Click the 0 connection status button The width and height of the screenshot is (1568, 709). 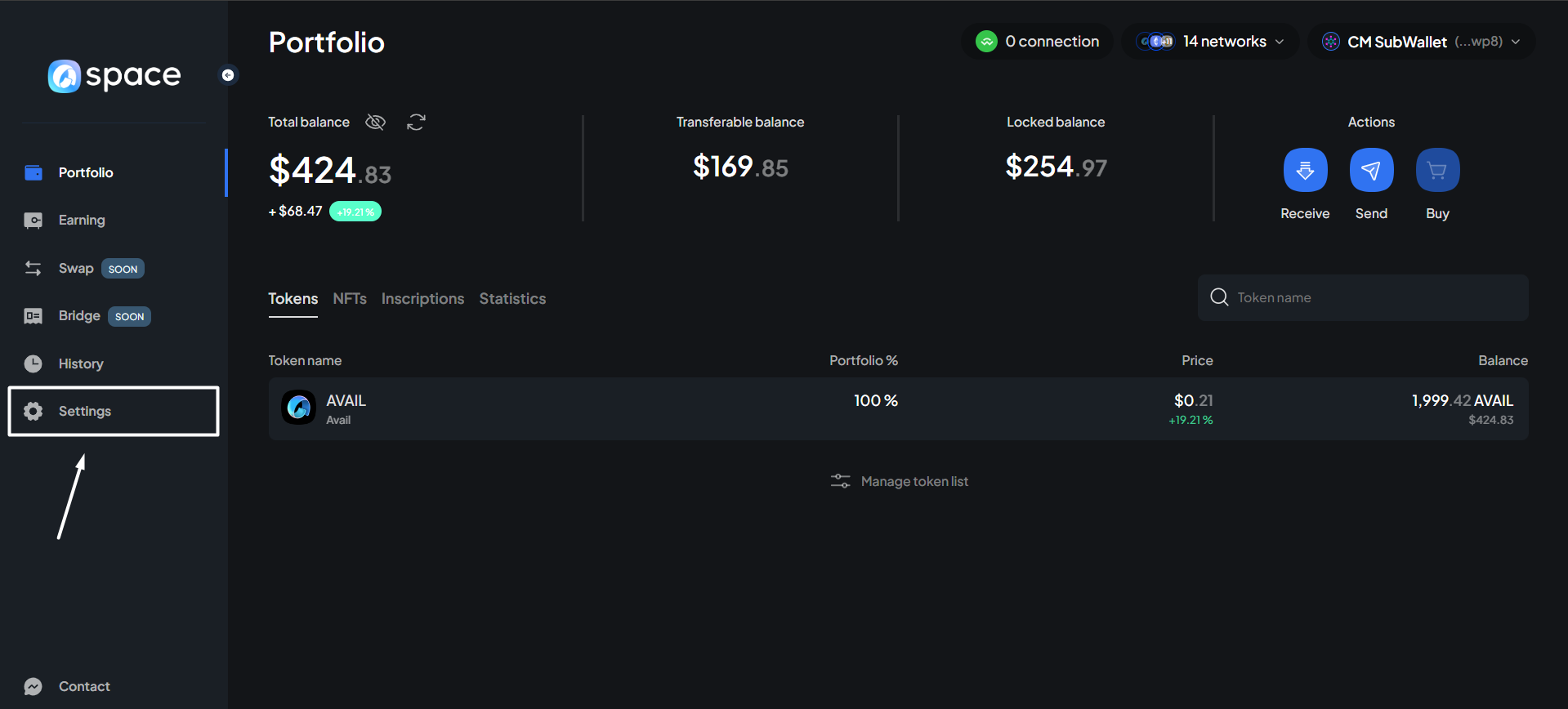pos(1038,42)
